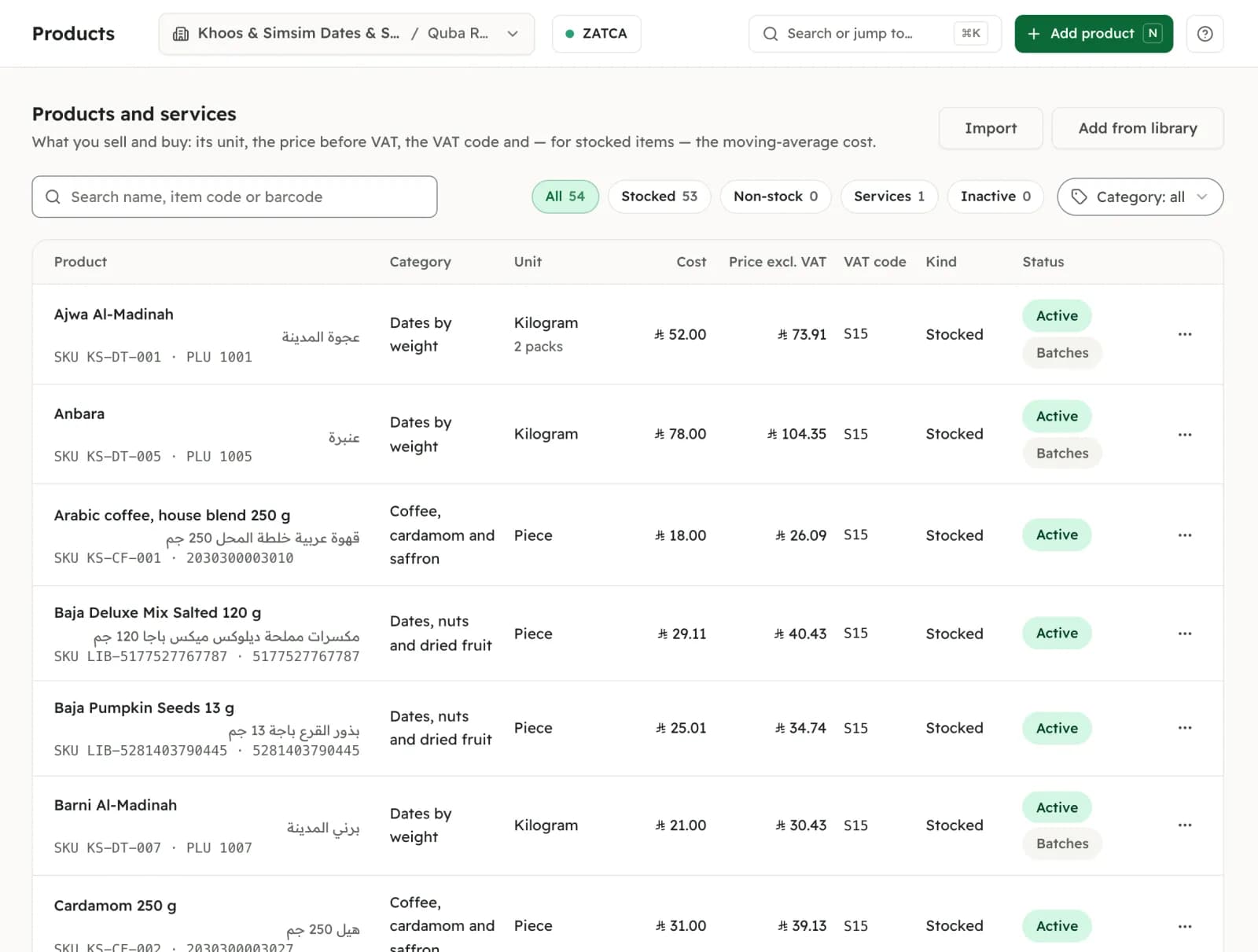The height and width of the screenshot is (952, 1258).
Task: Select Baja Pumpkin Seeds 13 g
Action: pos(144,708)
